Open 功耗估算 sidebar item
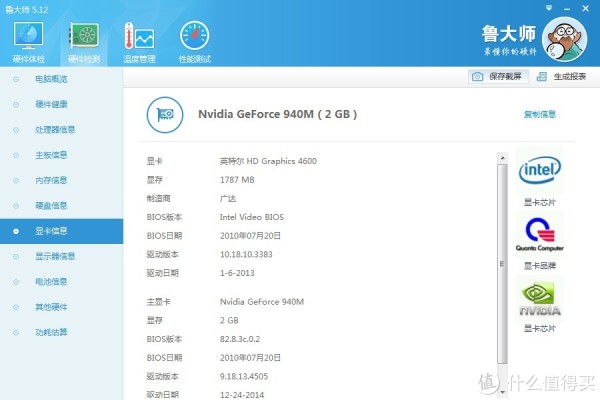This screenshot has width=600, height=400. pos(51,332)
